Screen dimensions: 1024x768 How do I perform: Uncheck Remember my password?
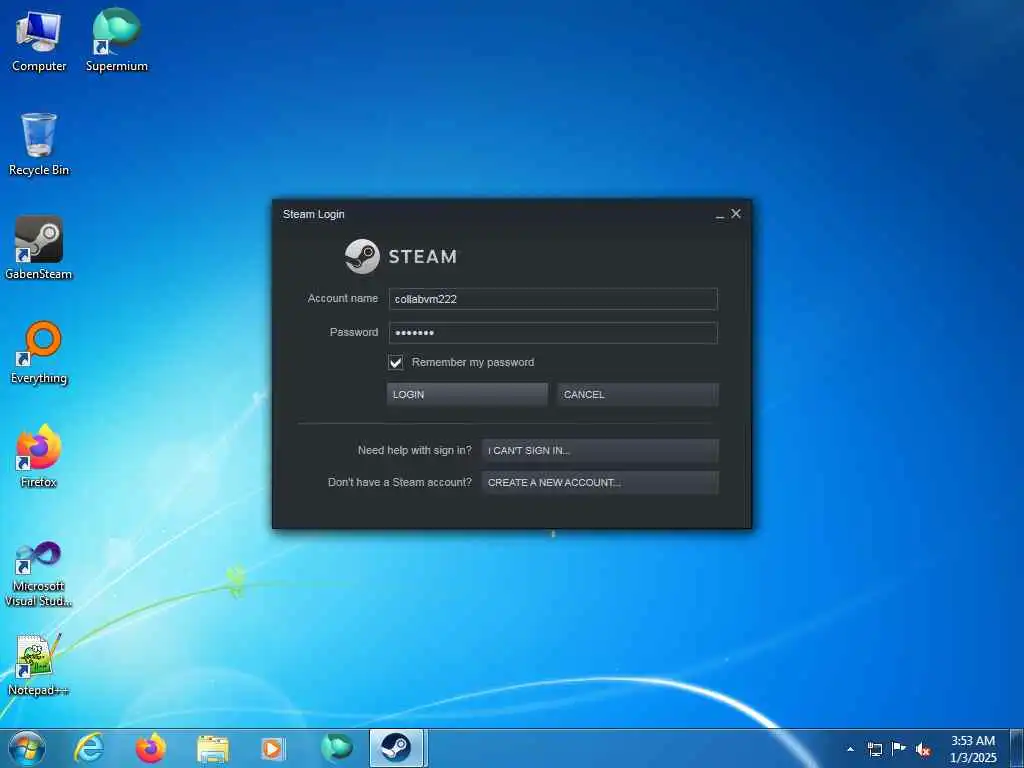tap(396, 362)
